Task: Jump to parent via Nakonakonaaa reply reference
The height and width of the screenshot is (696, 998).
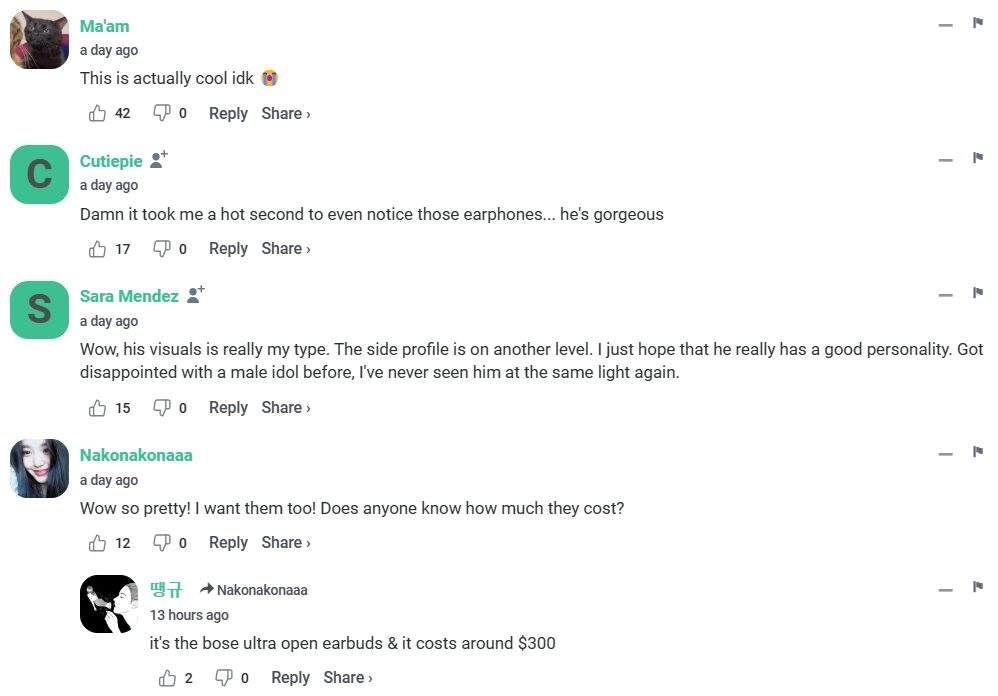Action: pyautogui.click(x=254, y=590)
